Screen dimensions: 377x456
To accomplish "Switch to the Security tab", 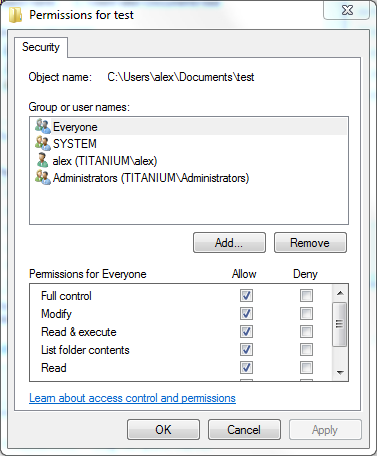I will tap(41, 47).
